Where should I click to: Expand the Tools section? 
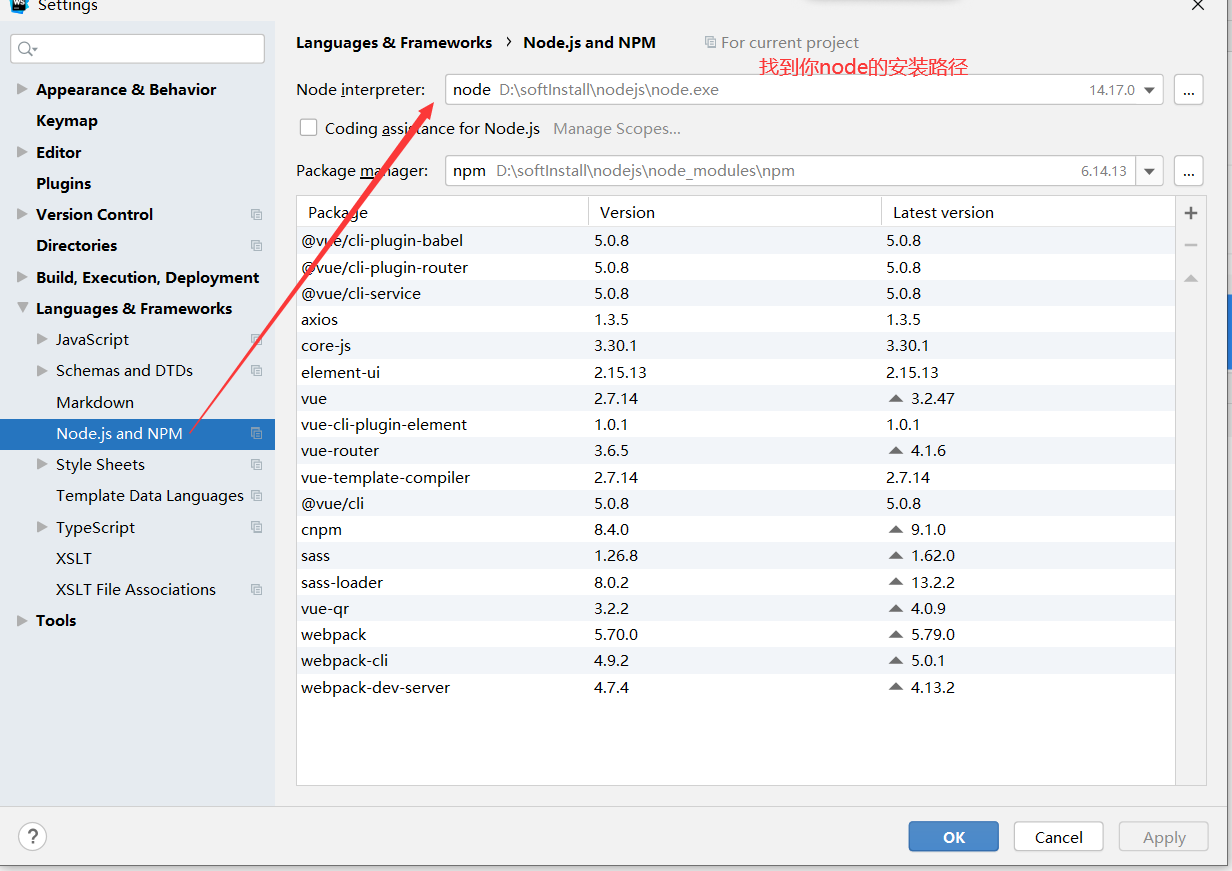click(22, 620)
